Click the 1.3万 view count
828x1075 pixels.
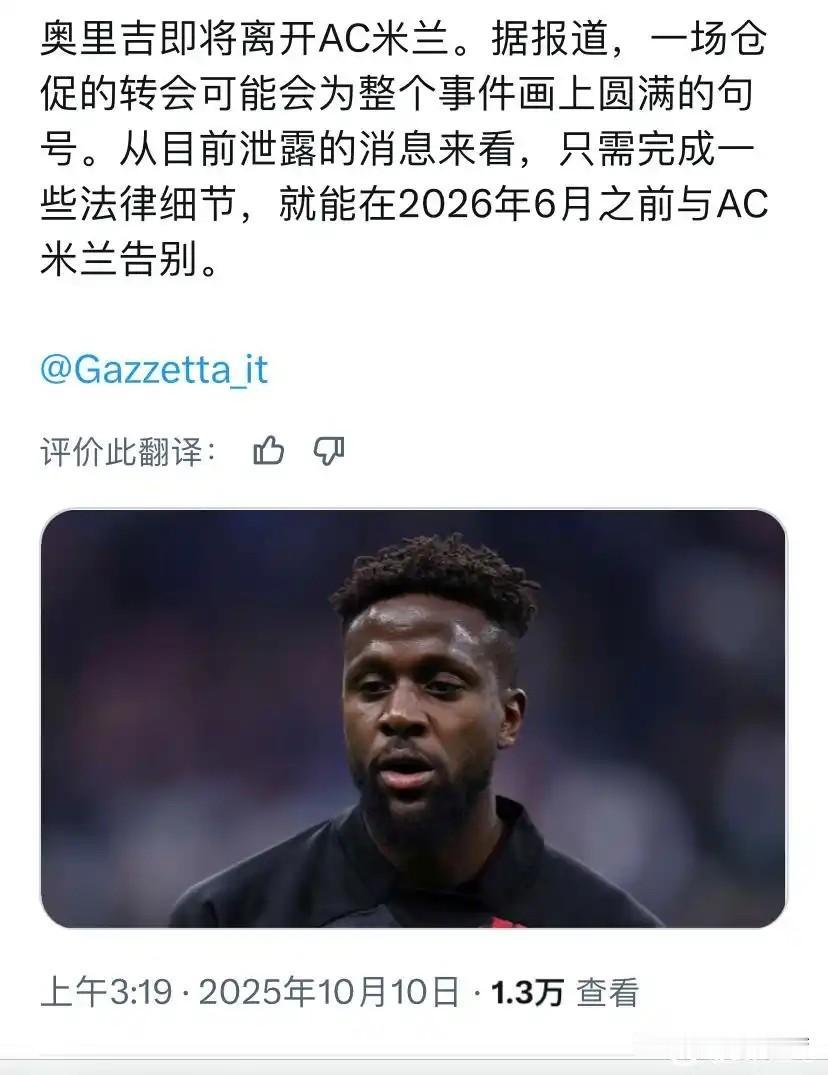[x=527, y=992]
